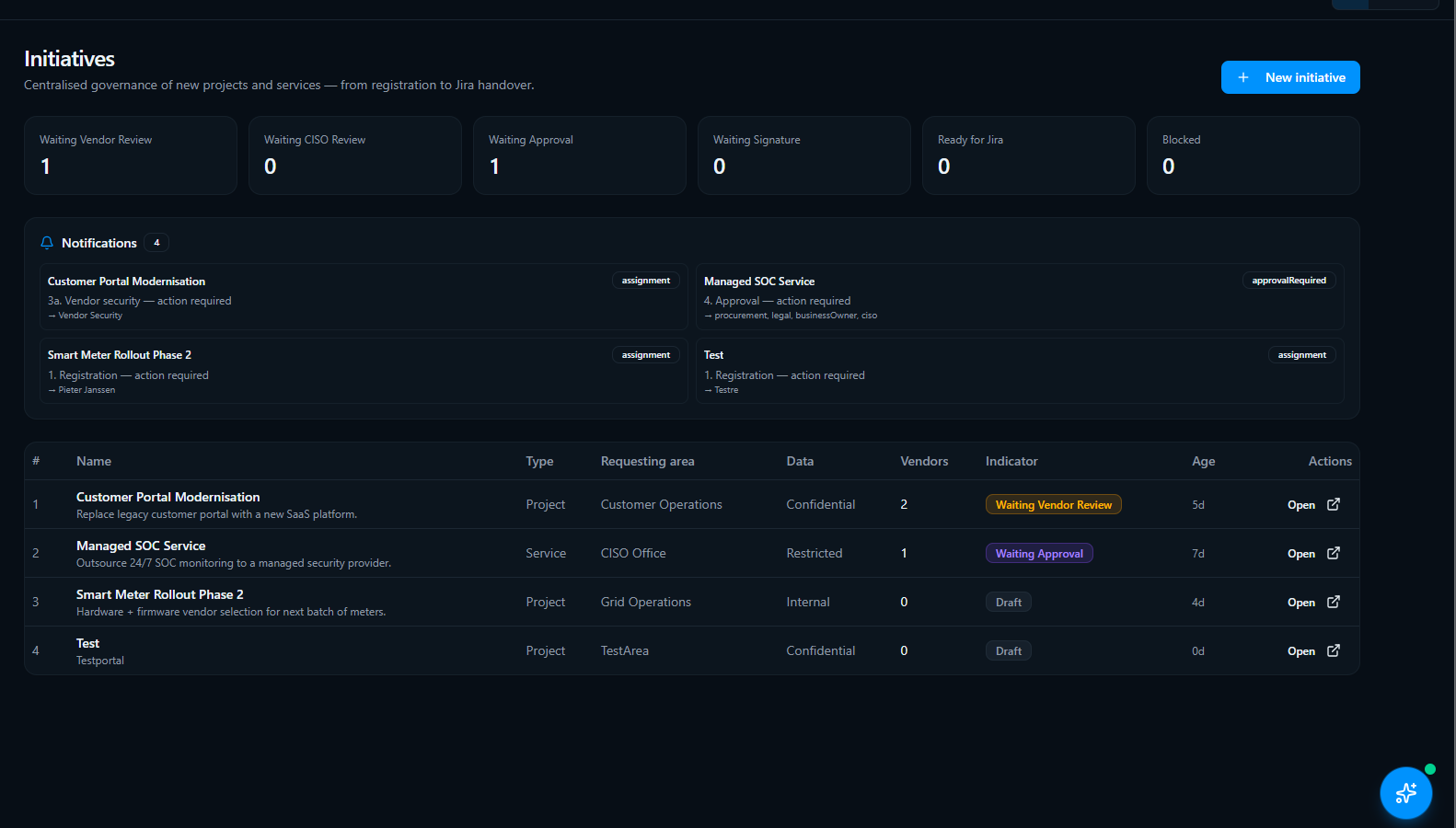Open Customer Portal Modernisation notification

coord(364,297)
